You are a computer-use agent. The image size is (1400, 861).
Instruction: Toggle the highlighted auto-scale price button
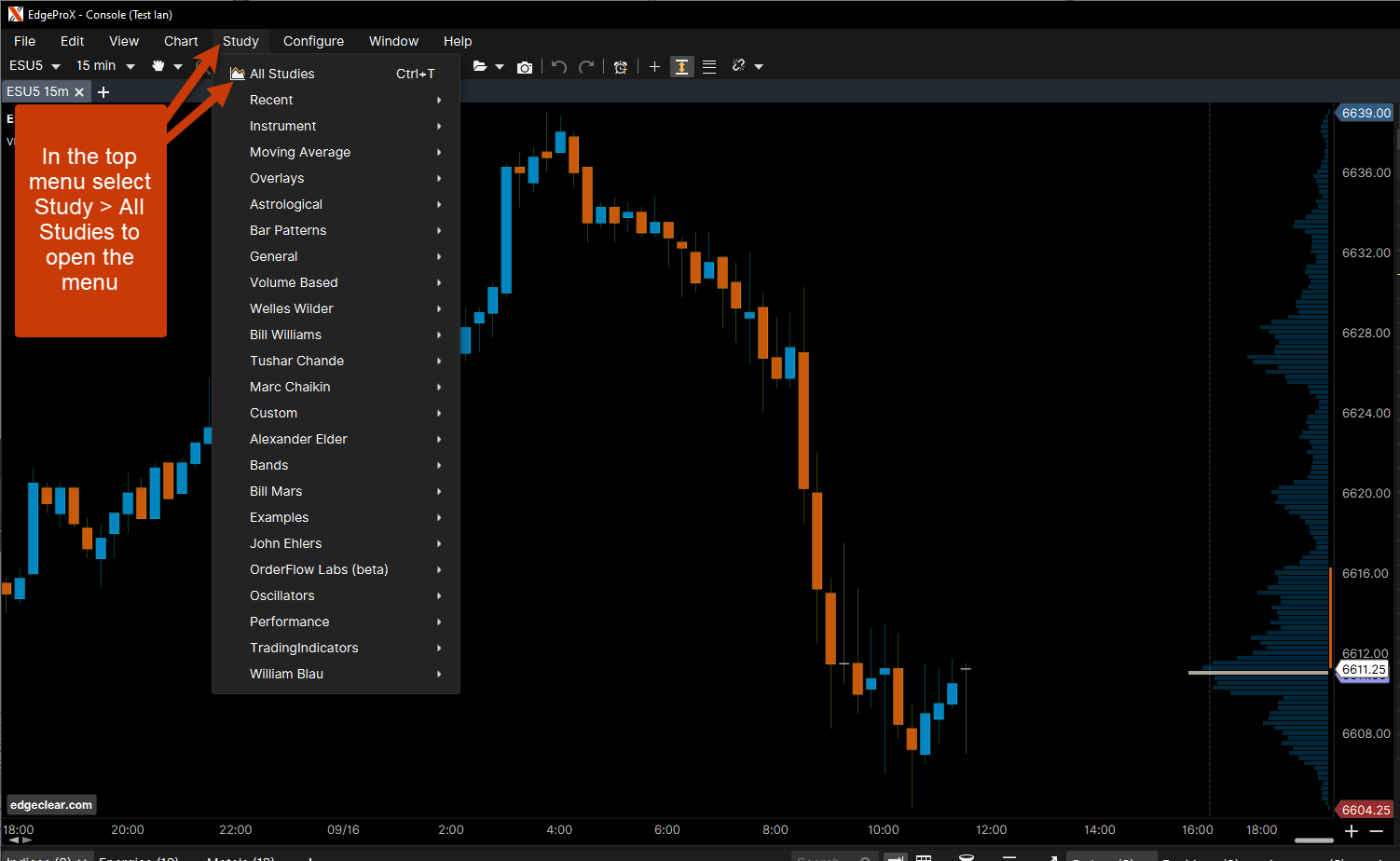tap(682, 67)
